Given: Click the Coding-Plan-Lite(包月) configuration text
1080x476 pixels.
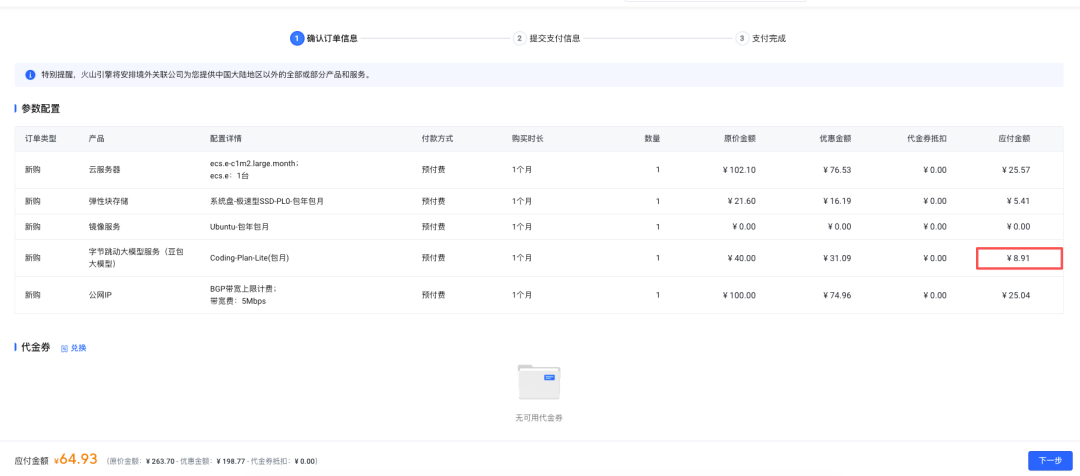Looking at the screenshot, I should coord(249,258).
